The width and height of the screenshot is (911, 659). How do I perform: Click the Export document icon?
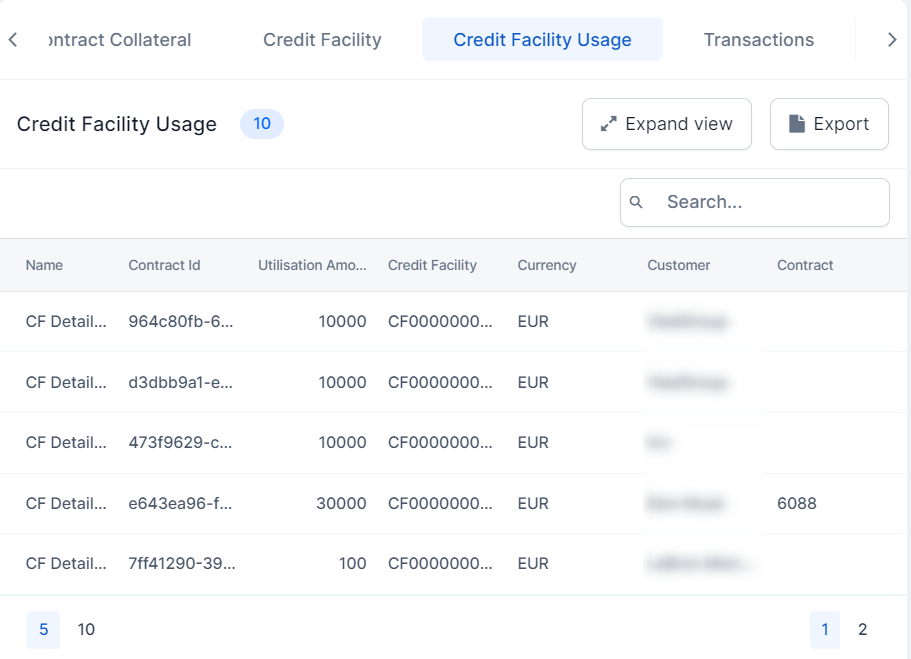tap(797, 124)
